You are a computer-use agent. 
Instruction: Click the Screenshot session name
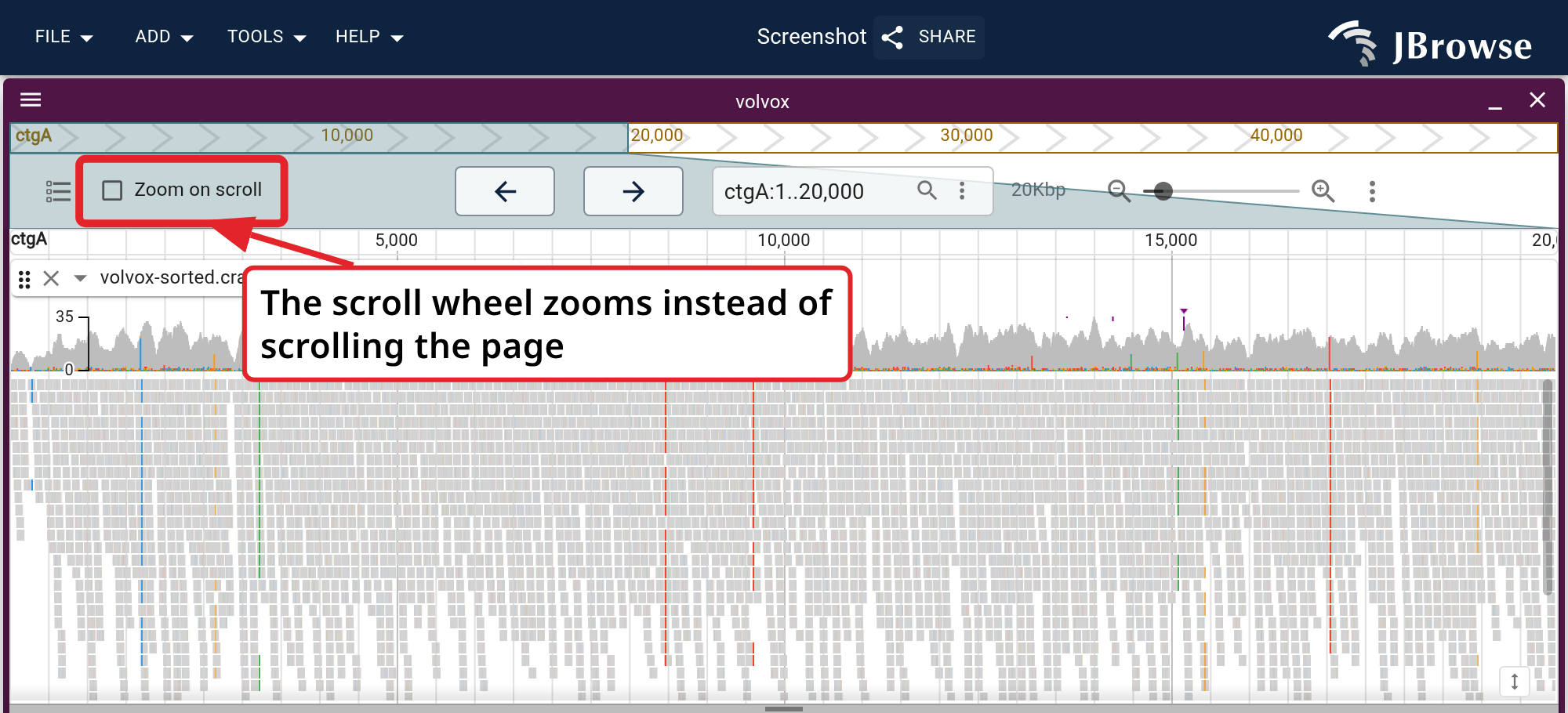pyautogui.click(x=811, y=37)
